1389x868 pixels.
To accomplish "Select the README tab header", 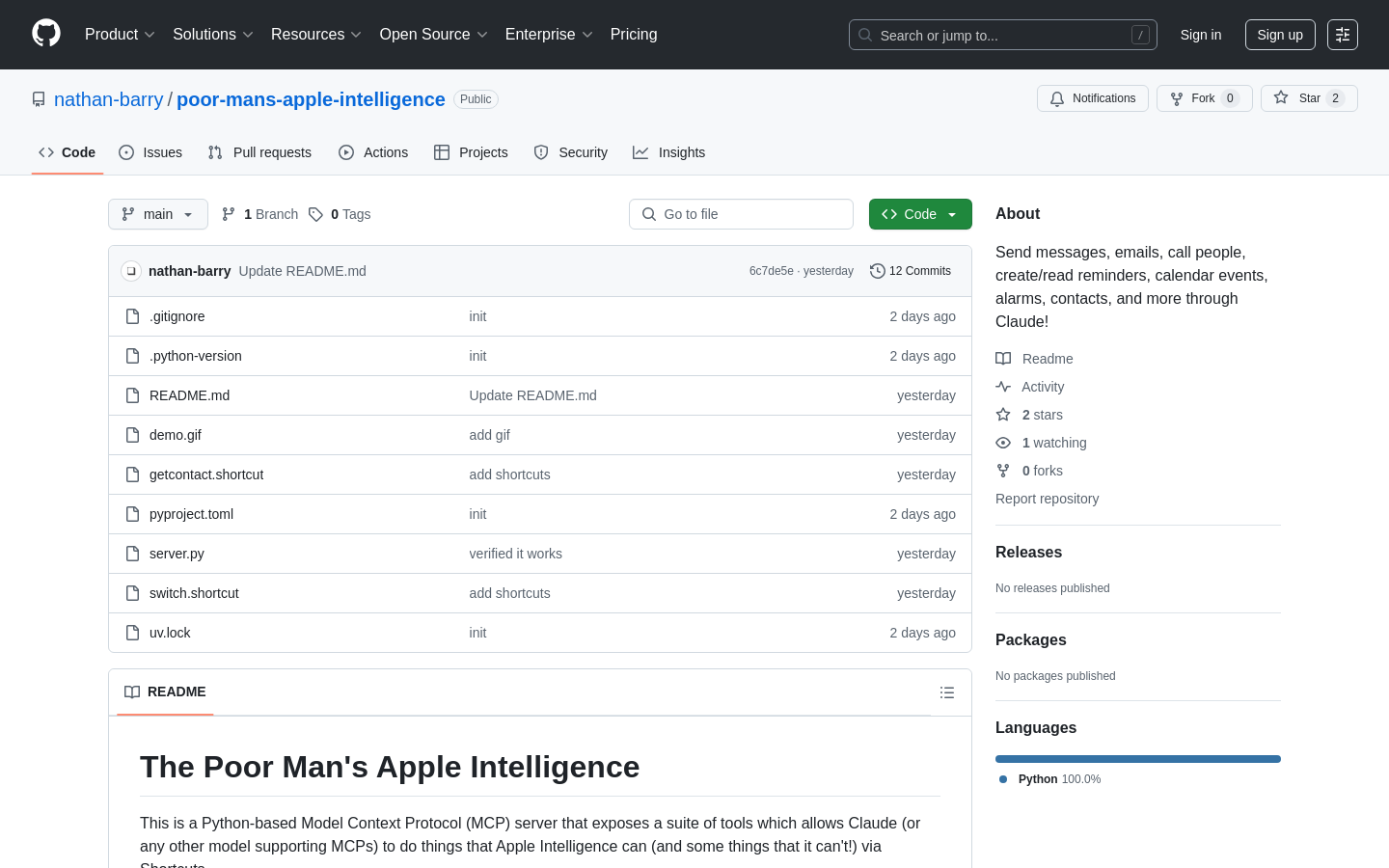I will point(165,692).
